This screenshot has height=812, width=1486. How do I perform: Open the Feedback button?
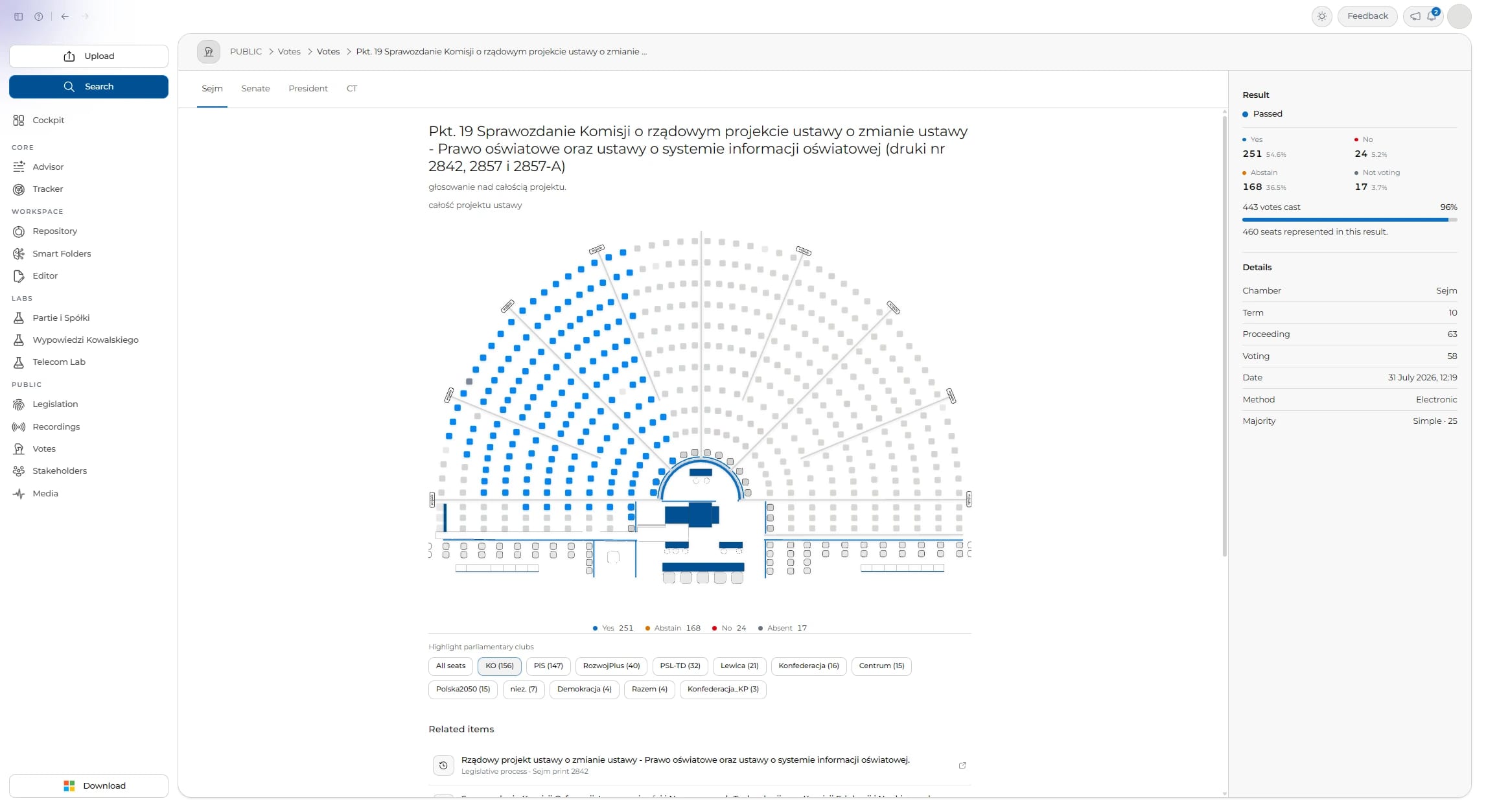click(x=1367, y=16)
